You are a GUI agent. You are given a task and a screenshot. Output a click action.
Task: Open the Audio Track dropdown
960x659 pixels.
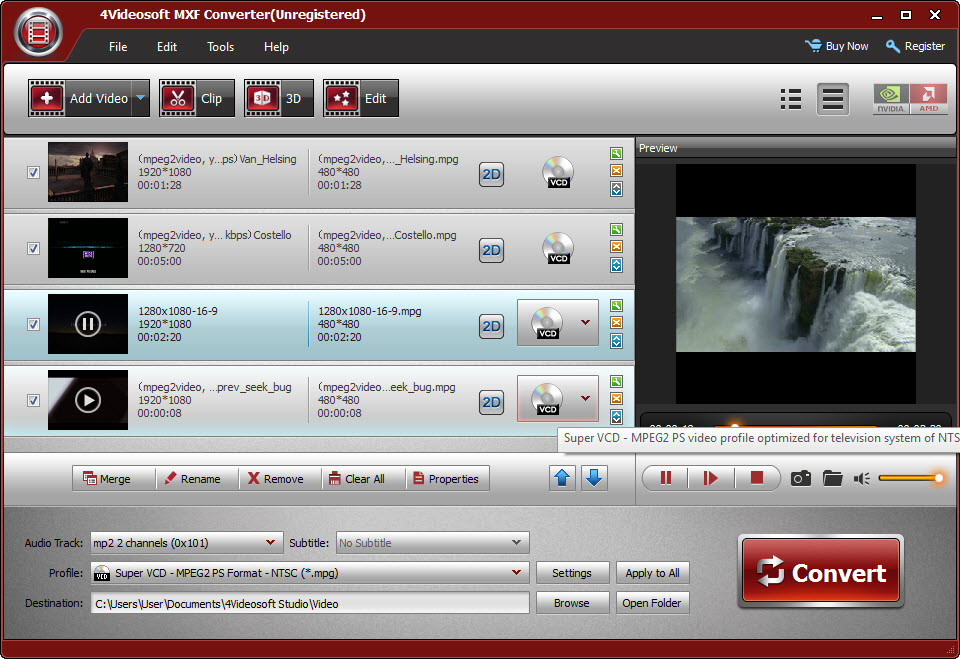[x=187, y=543]
